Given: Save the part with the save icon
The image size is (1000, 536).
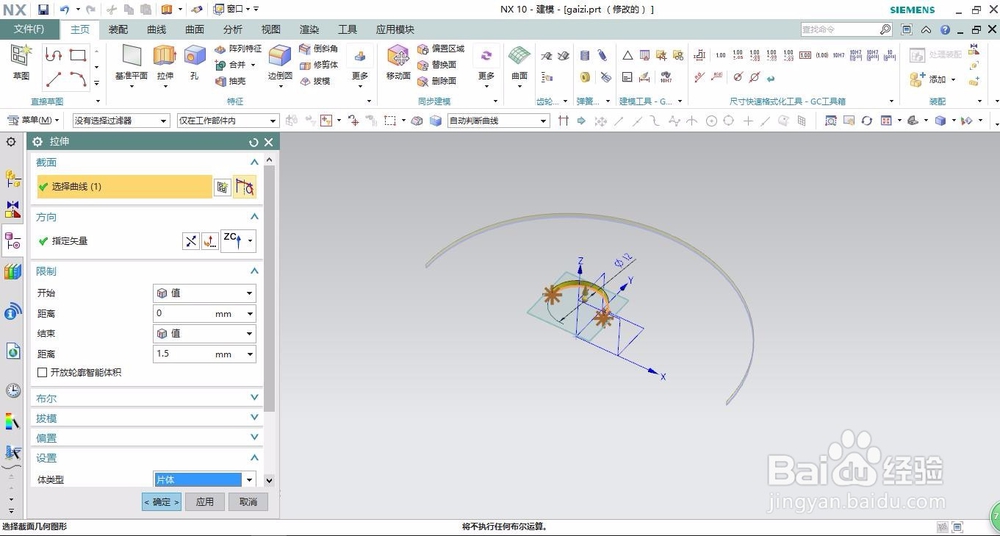Looking at the screenshot, I should 43,10.
